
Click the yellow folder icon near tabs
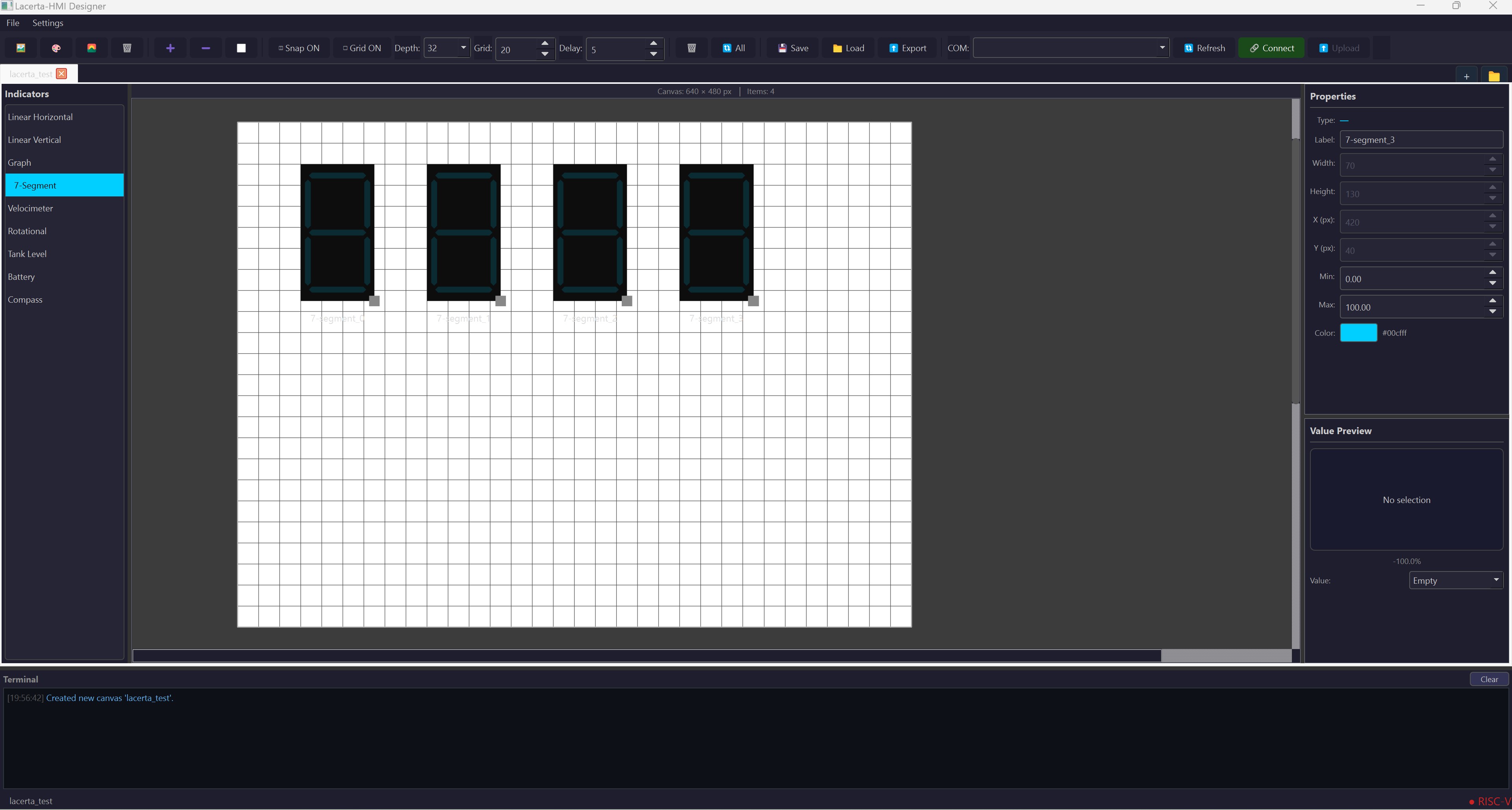1494,76
